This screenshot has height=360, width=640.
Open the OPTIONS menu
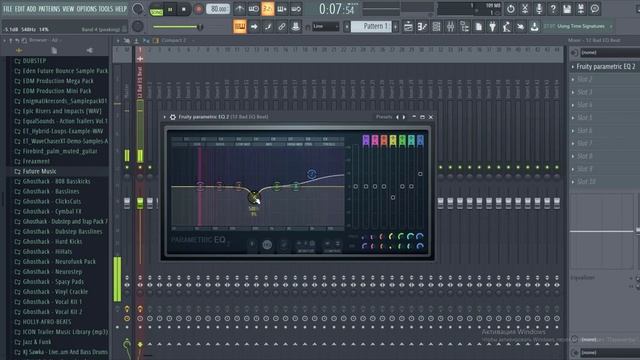click(x=87, y=9)
